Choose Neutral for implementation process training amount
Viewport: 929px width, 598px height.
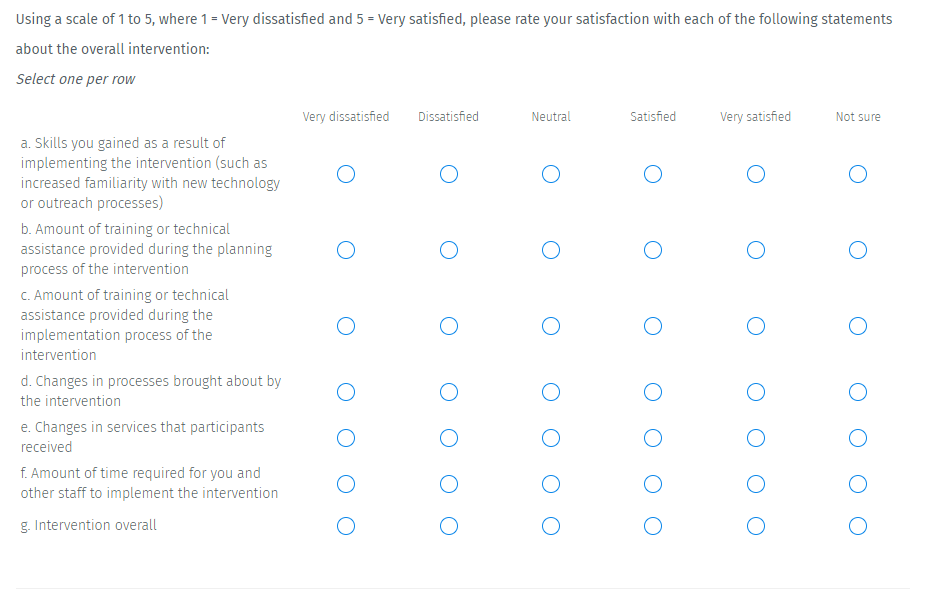[550, 325]
